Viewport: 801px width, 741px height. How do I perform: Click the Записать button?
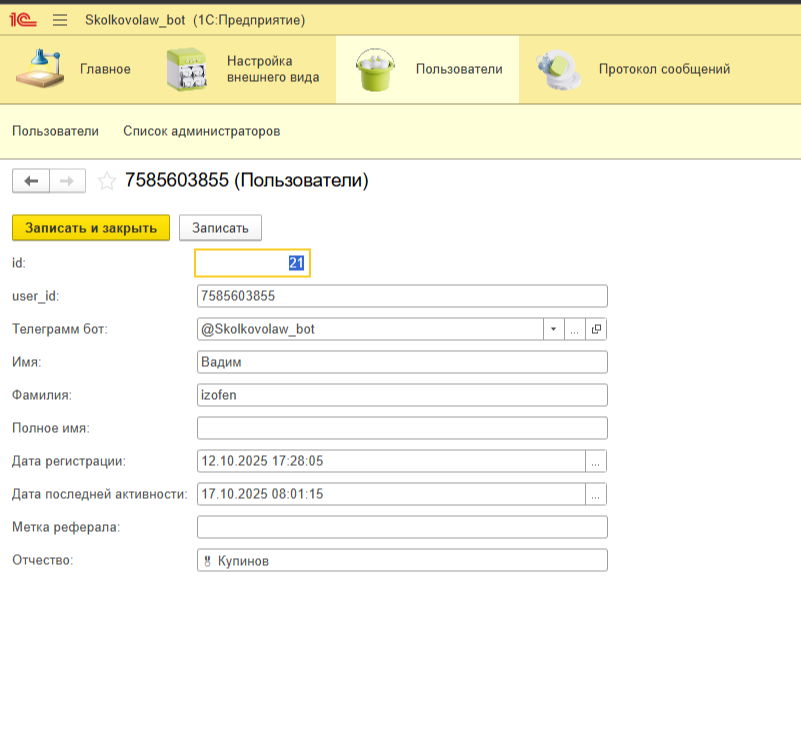click(x=220, y=228)
